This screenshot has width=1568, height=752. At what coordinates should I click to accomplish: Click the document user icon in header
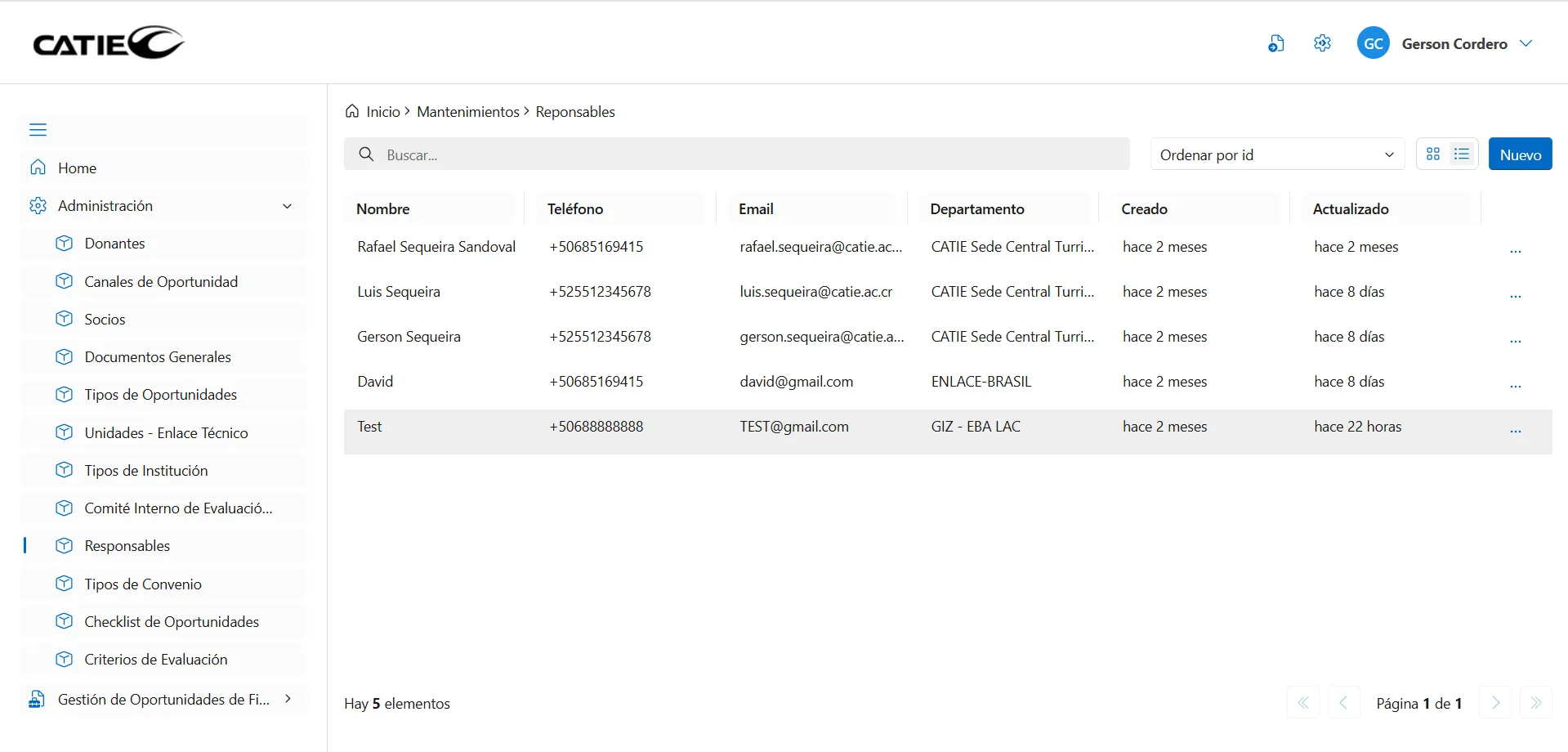pos(1275,43)
